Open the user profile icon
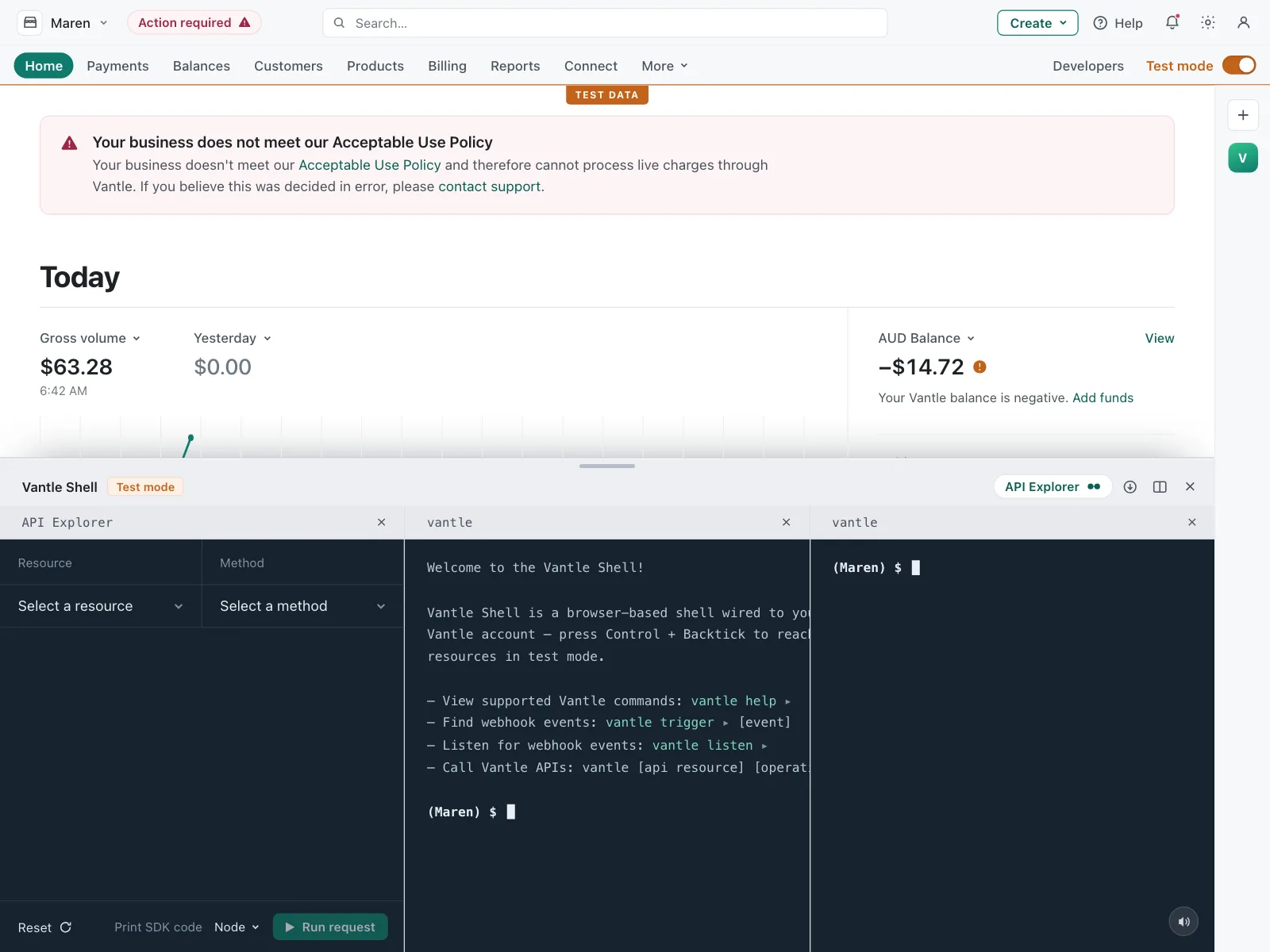 [1243, 23]
